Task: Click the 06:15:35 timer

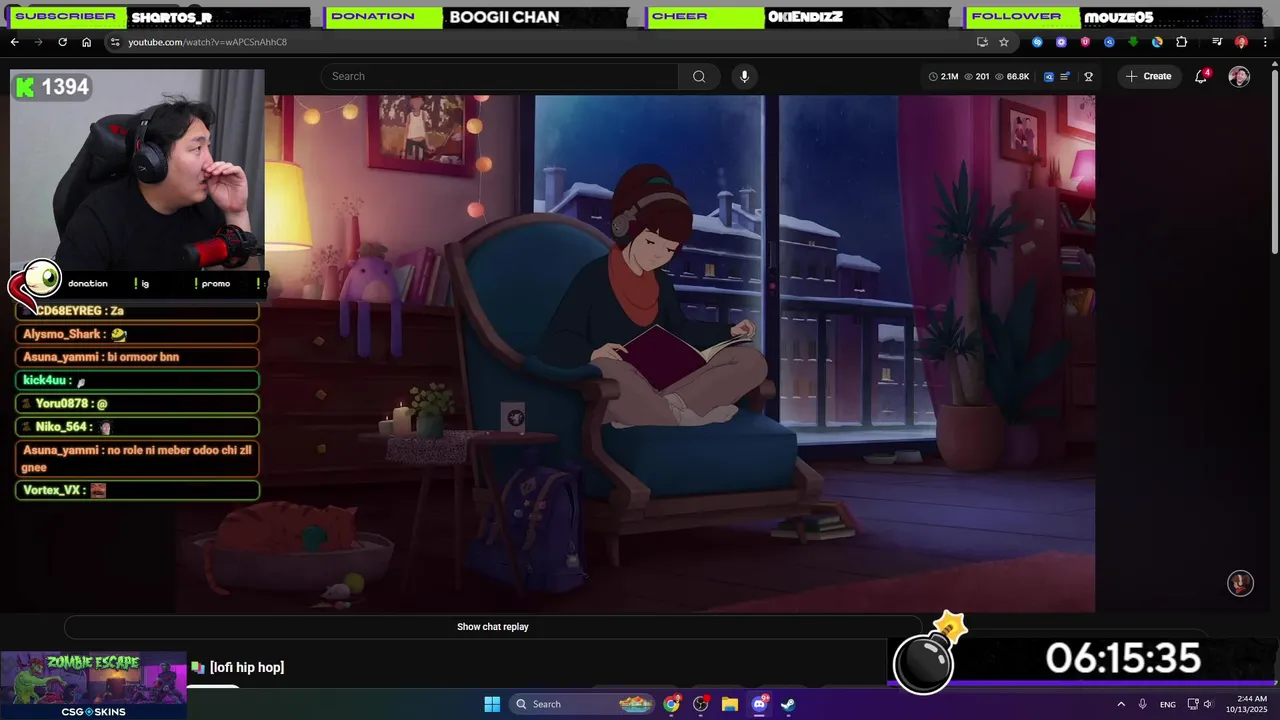Action: [x=1122, y=659]
